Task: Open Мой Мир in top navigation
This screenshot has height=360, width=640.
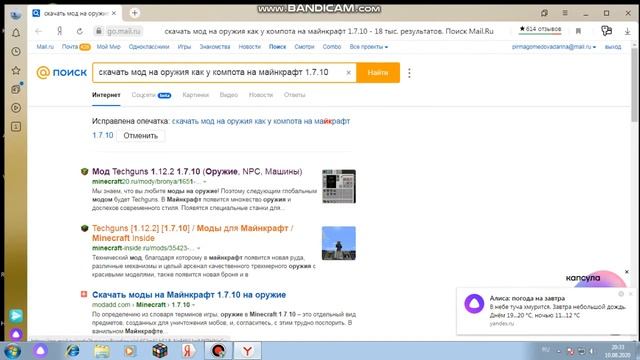Action: click(109, 47)
